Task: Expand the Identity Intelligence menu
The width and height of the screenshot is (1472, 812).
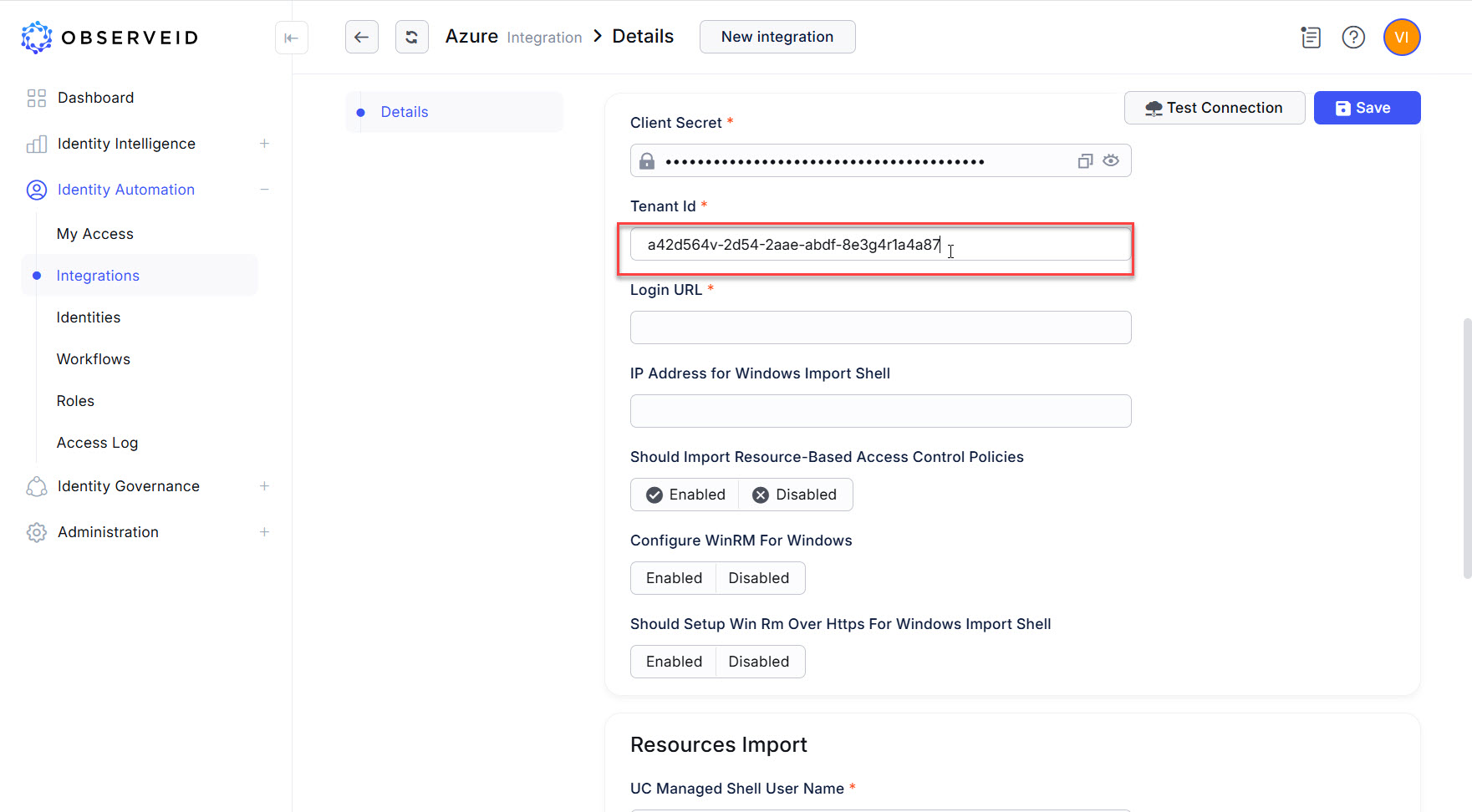Action: click(x=264, y=144)
